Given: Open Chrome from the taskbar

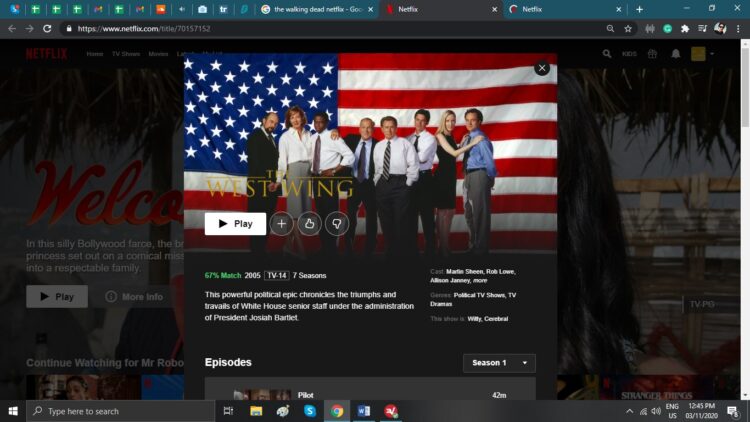Looking at the screenshot, I should [337, 411].
